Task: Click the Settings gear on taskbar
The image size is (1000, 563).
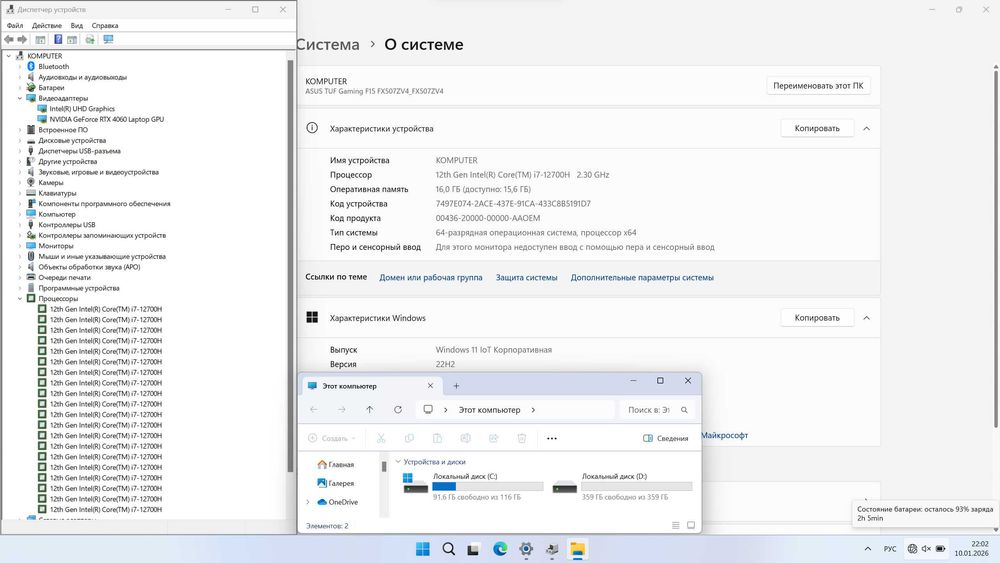Action: click(x=526, y=549)
